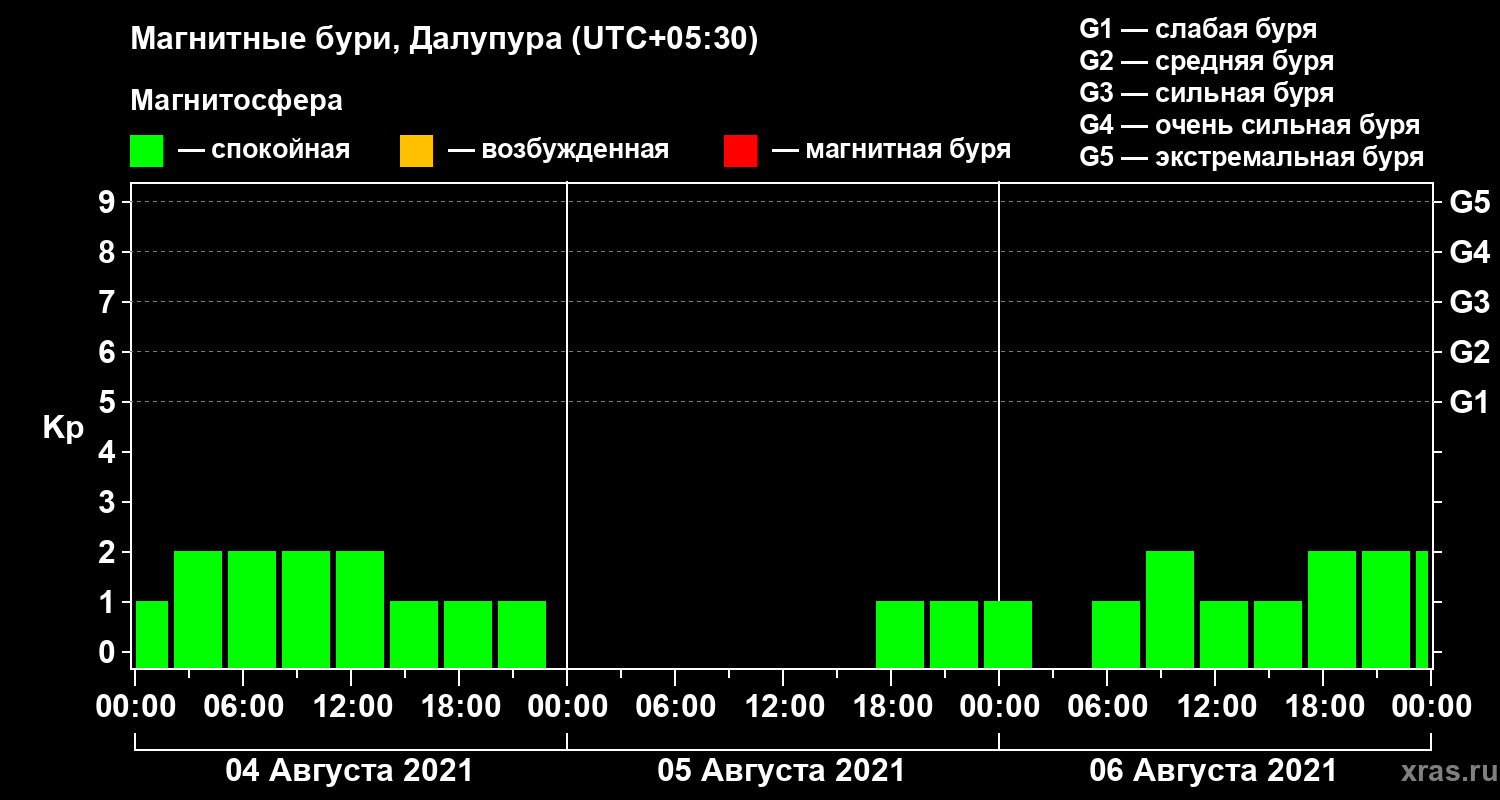1500x800 pixels.
Task: Select the '— магнитная буря' legend label
Action: point(892,150)
